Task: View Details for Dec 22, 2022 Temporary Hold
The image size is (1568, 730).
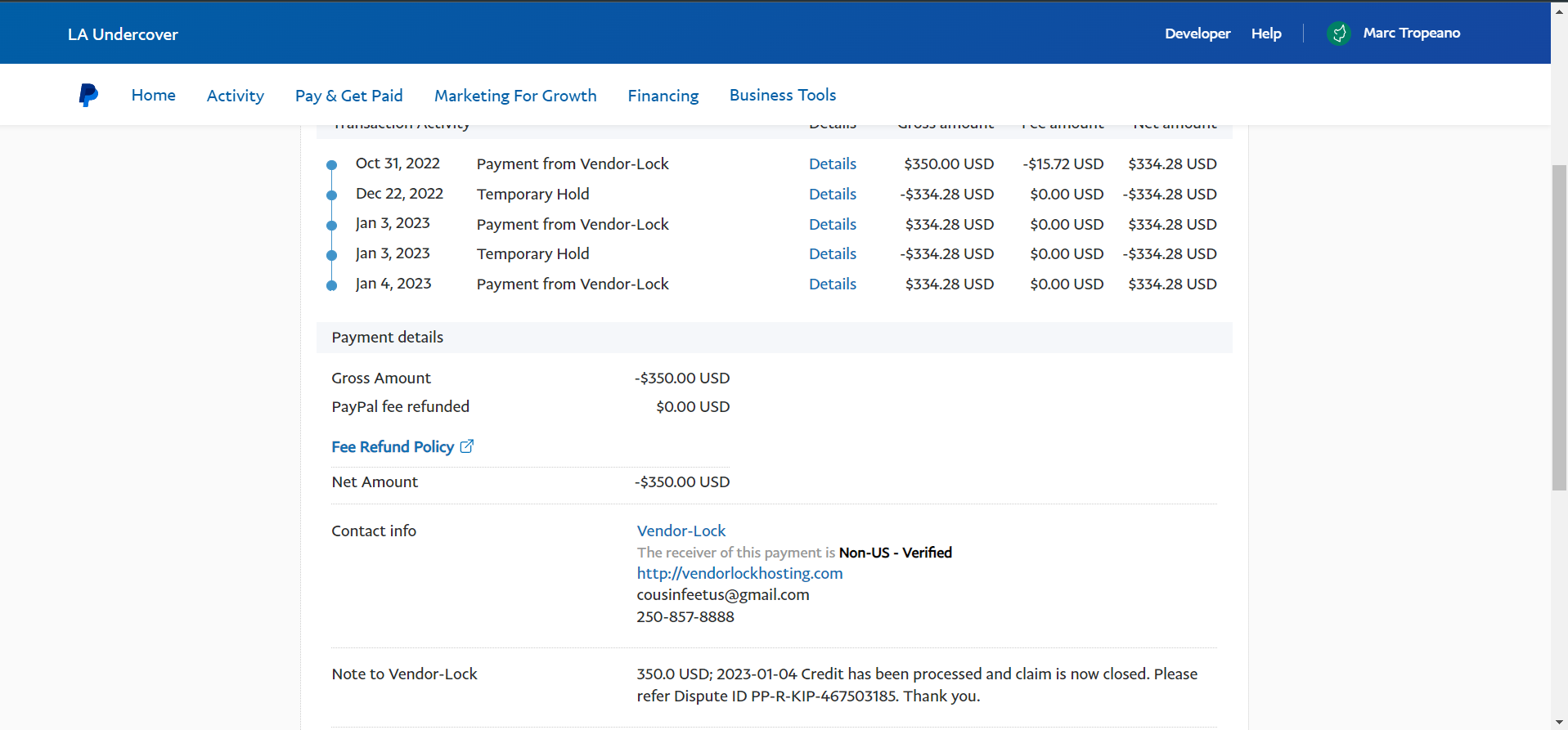Action: coord(833,194)
